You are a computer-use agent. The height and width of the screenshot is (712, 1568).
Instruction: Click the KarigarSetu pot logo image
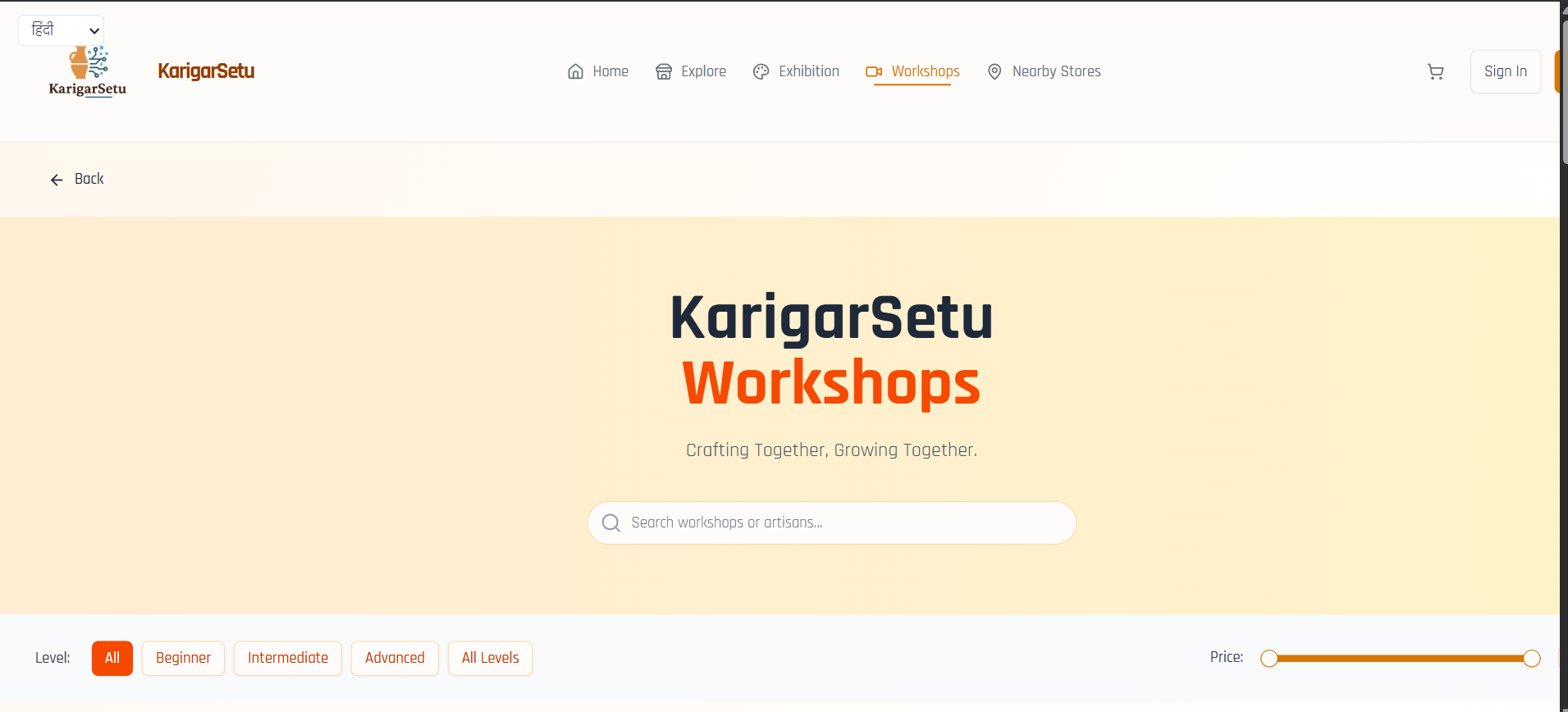[x=88, y=72]
